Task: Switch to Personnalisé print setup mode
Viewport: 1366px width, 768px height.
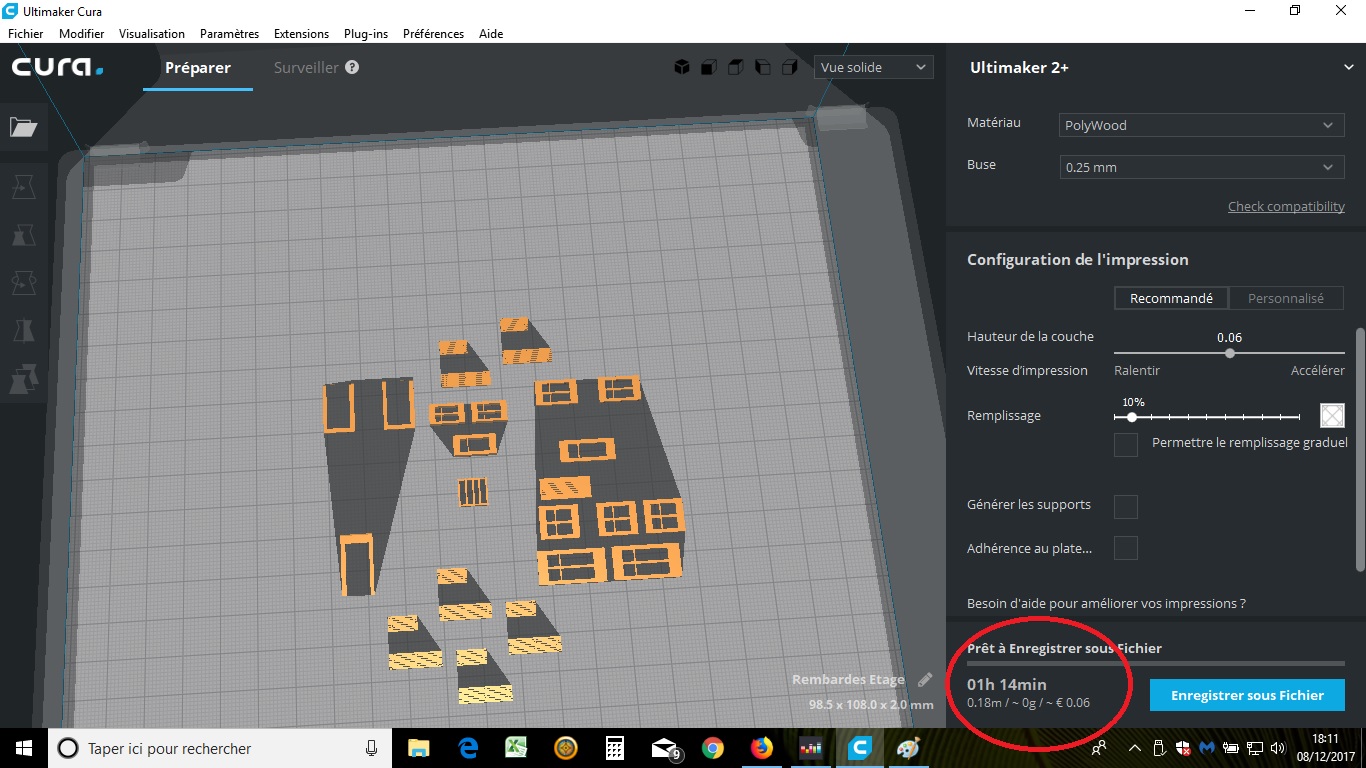Action: (1286, 298)
